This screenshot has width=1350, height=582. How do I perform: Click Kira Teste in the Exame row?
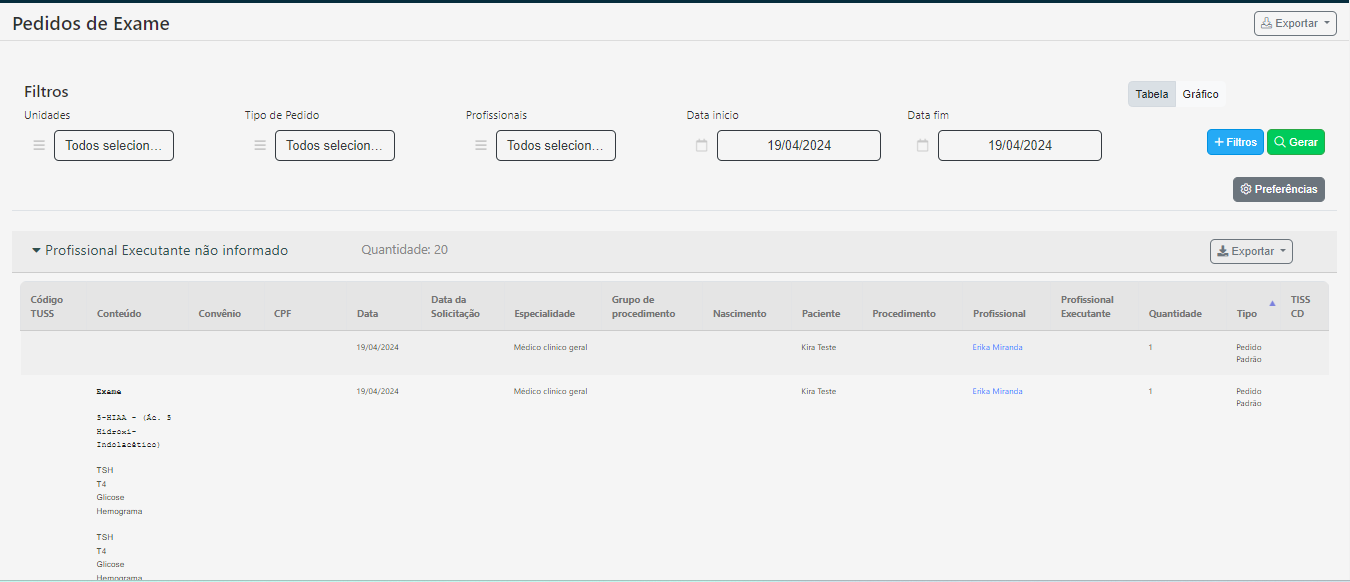(x=819, y=392)
